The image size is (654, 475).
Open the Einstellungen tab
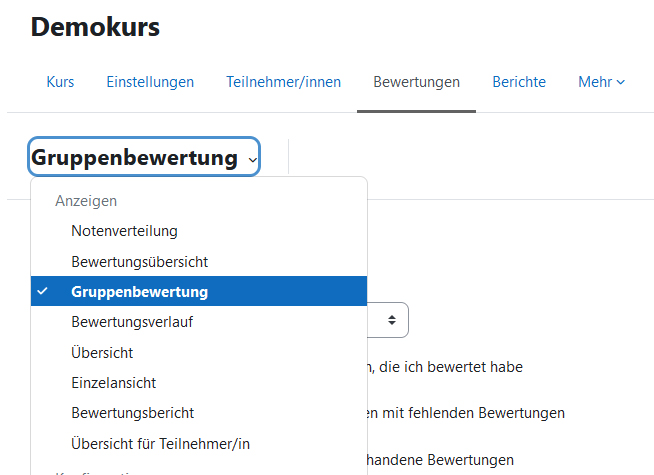pos(150,82)
